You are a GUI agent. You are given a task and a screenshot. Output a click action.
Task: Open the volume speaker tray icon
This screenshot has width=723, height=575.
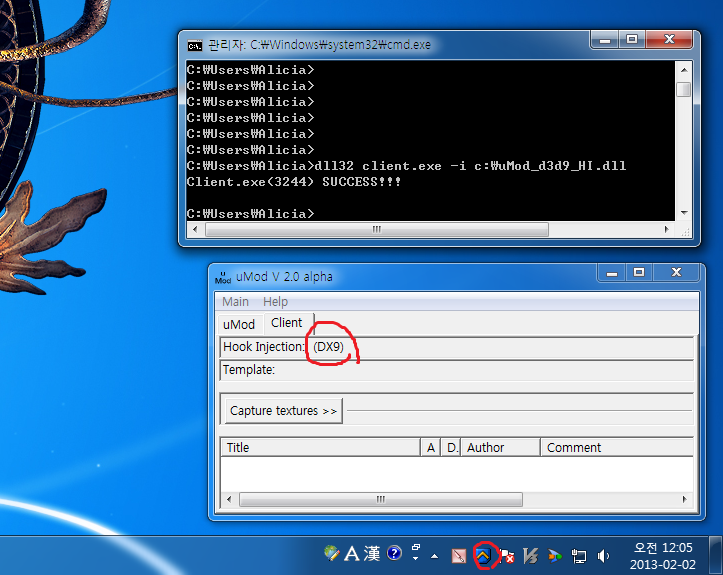(603, 555)
